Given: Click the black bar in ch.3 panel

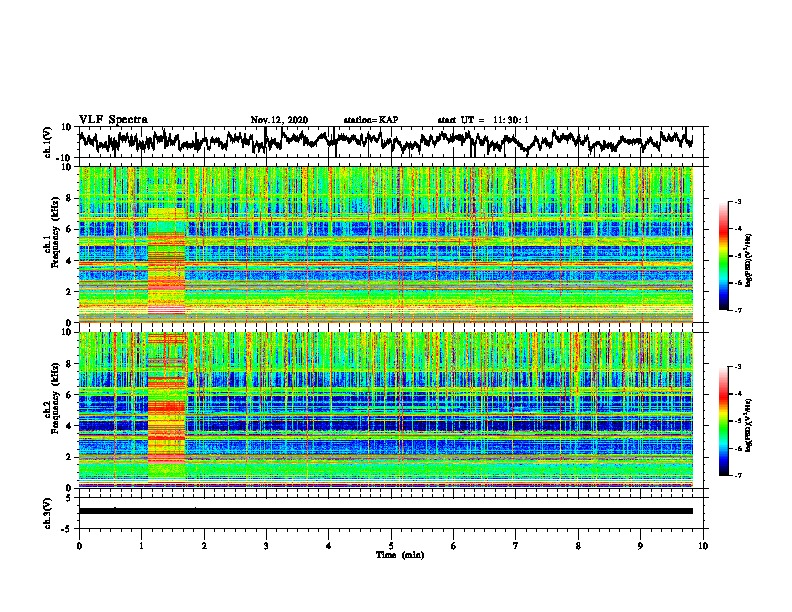Looking at the screenshot, I should [x=385, y=511].
